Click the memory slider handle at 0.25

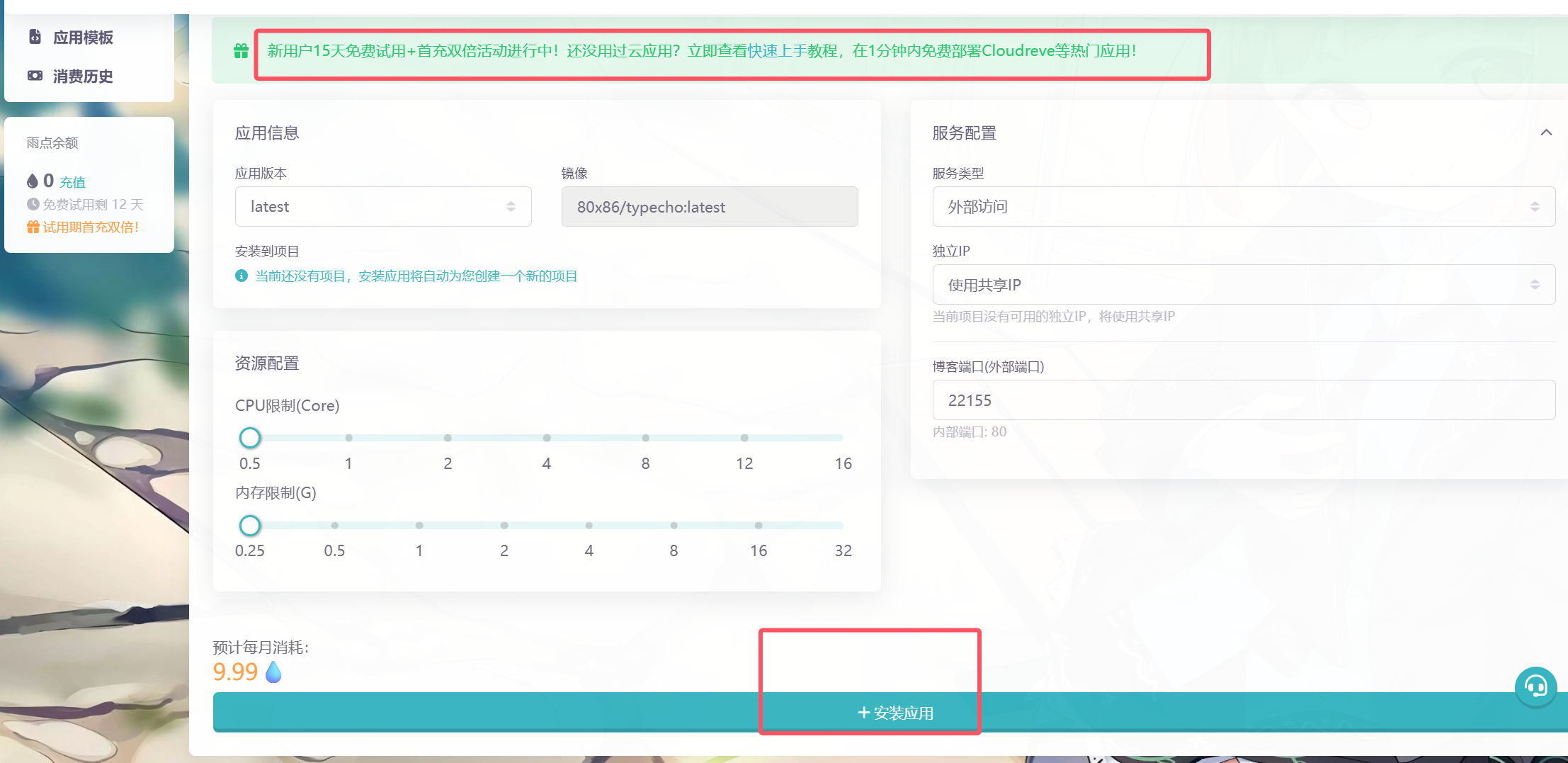(249, 525)
